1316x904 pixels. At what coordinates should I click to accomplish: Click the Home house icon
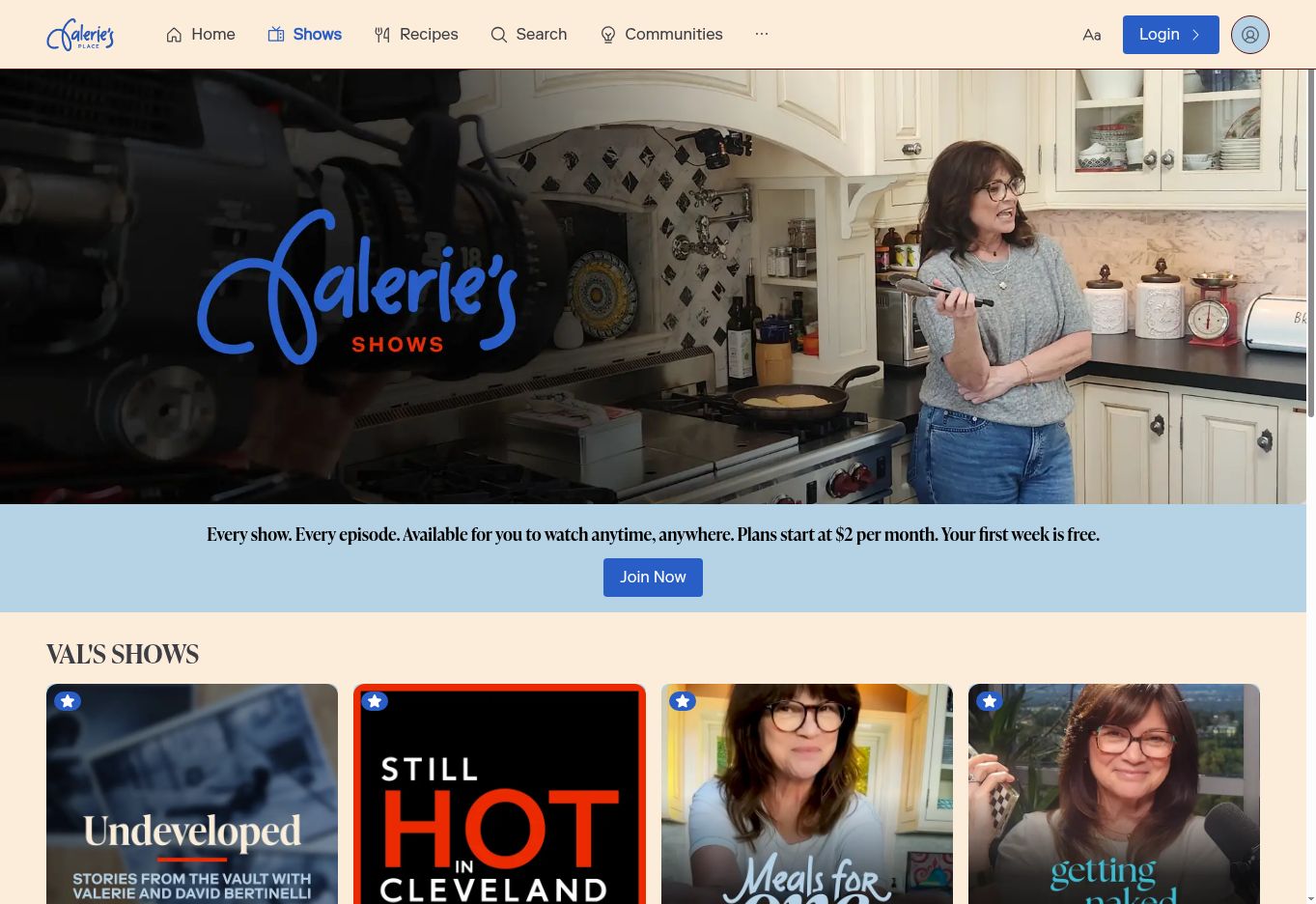174,35
